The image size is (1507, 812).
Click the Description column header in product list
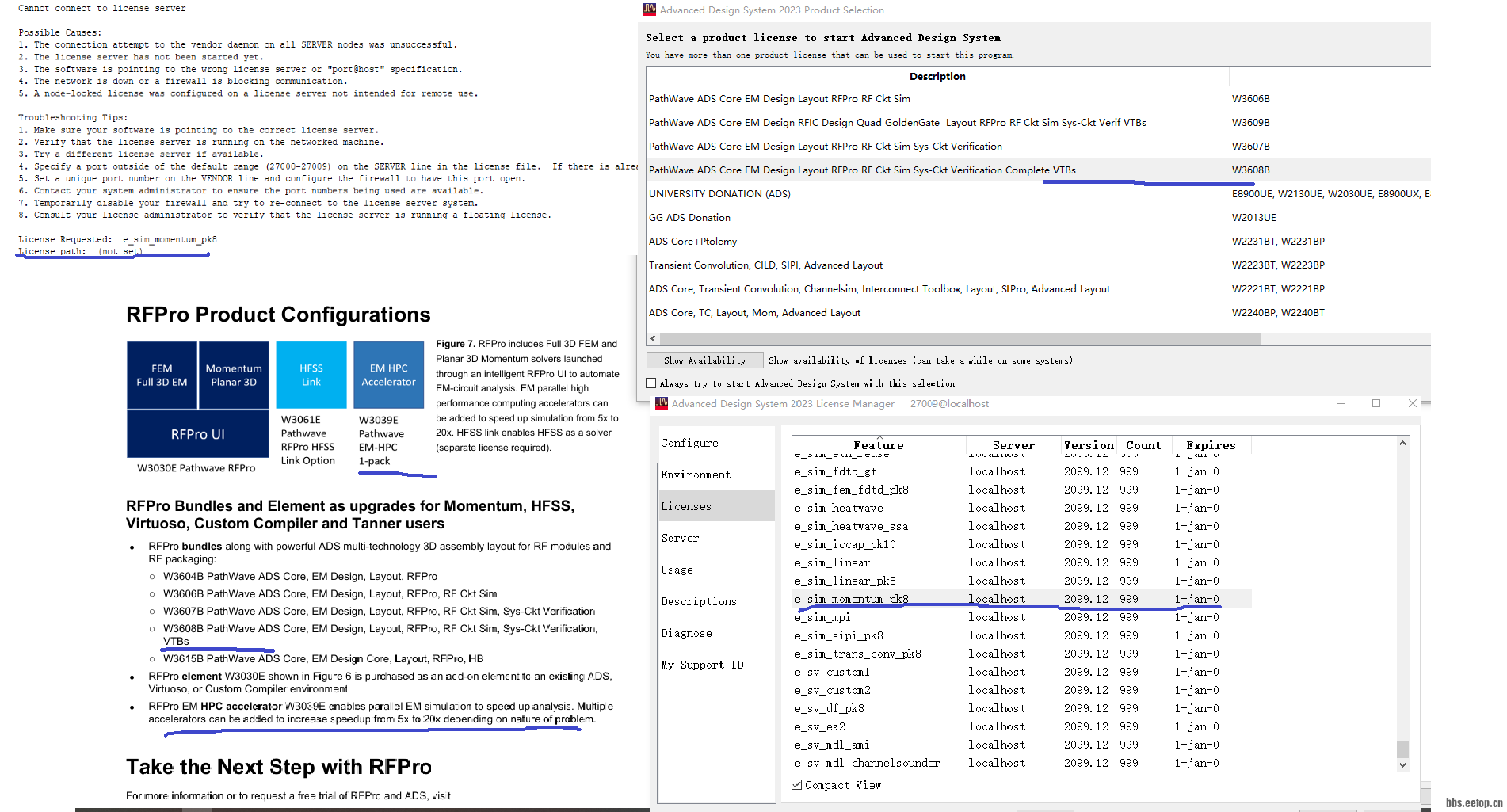tap(937, 76)
